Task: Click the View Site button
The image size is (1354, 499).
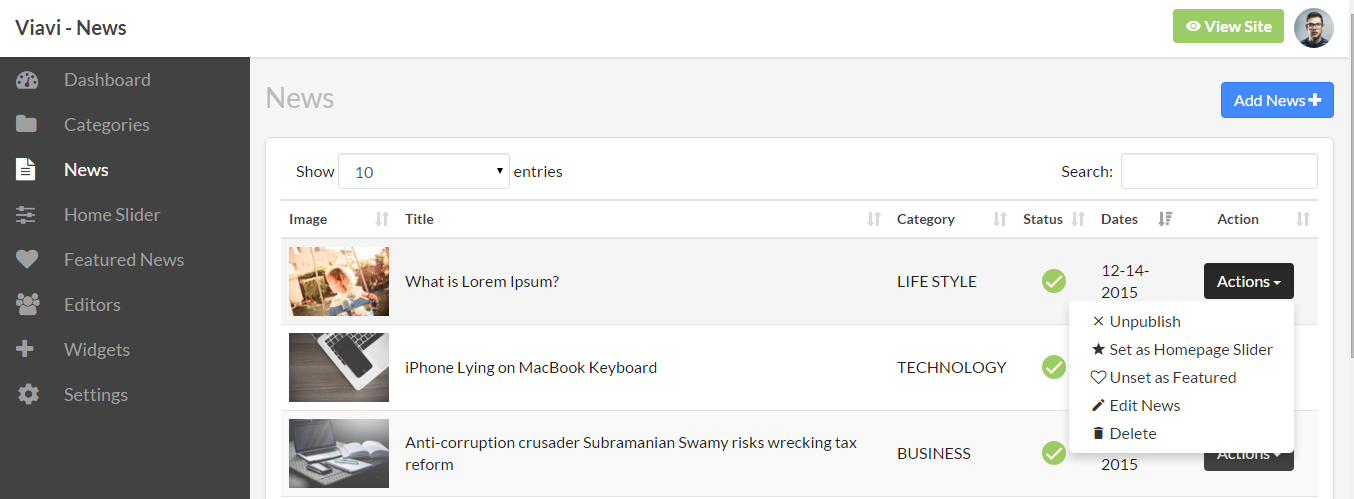Action: (1228, 27)
